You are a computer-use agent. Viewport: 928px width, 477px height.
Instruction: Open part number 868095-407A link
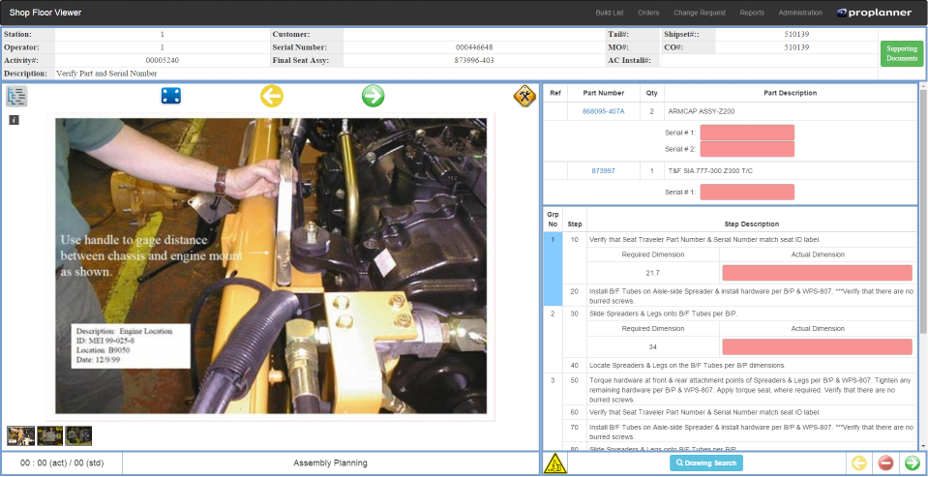pyautogui.click(x=603, y=111)
